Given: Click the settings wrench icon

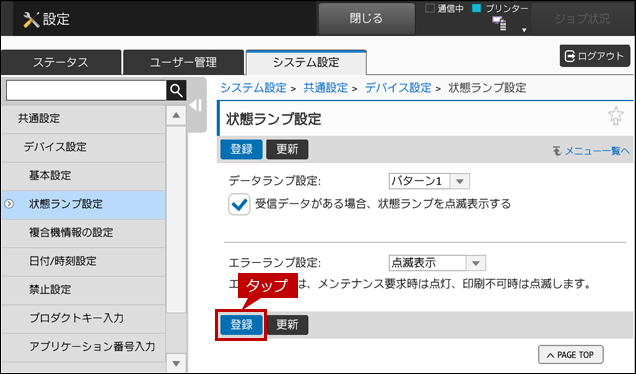Looking at the screenshot, I should 31,19.
